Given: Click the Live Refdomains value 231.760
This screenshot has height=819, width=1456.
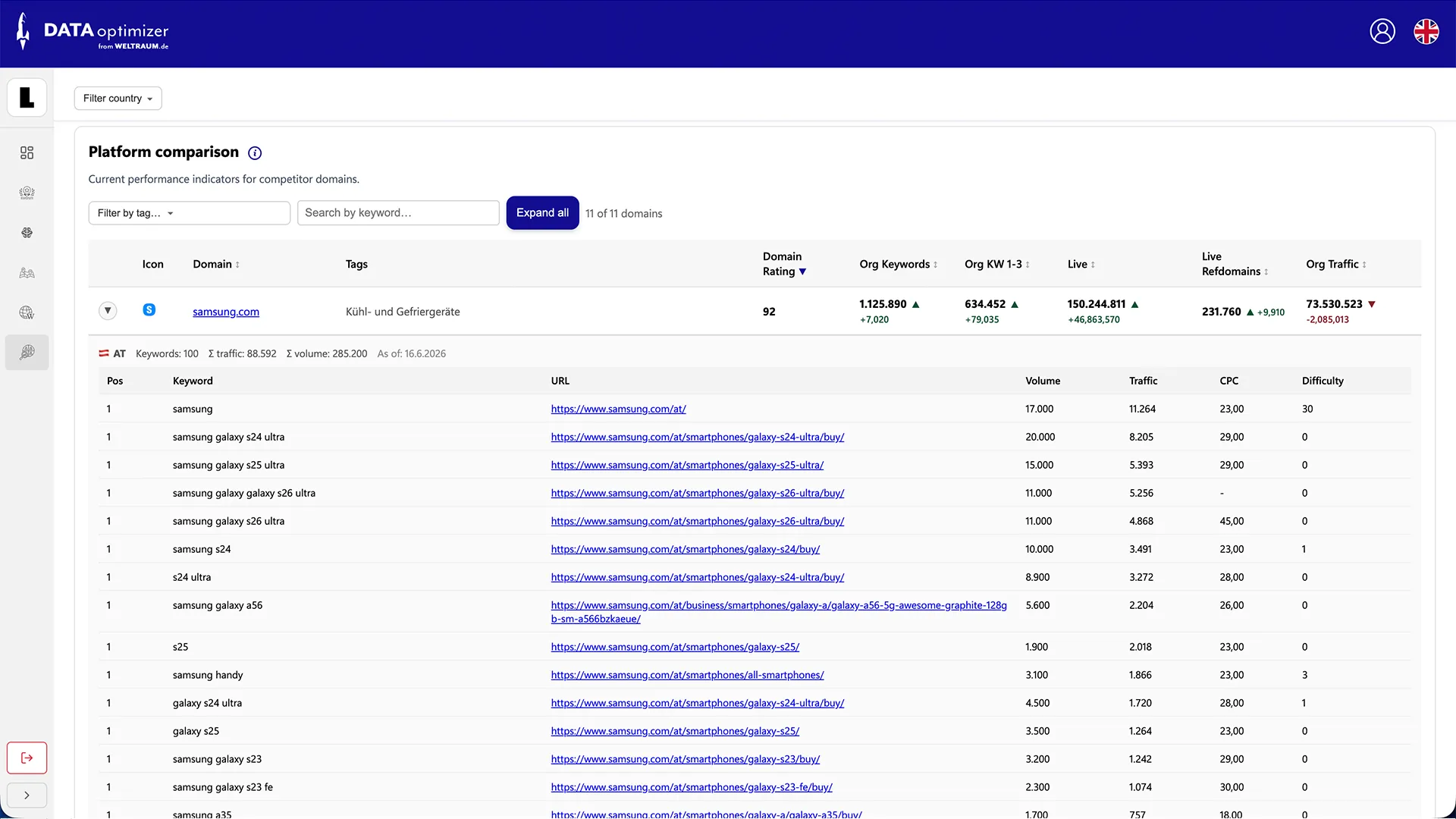Looking at the screenshot, I should (1221, 312).
